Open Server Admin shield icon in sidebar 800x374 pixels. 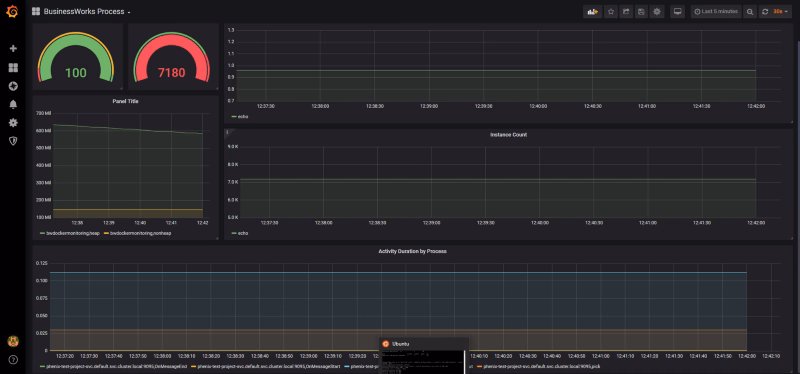coord(13,141)
